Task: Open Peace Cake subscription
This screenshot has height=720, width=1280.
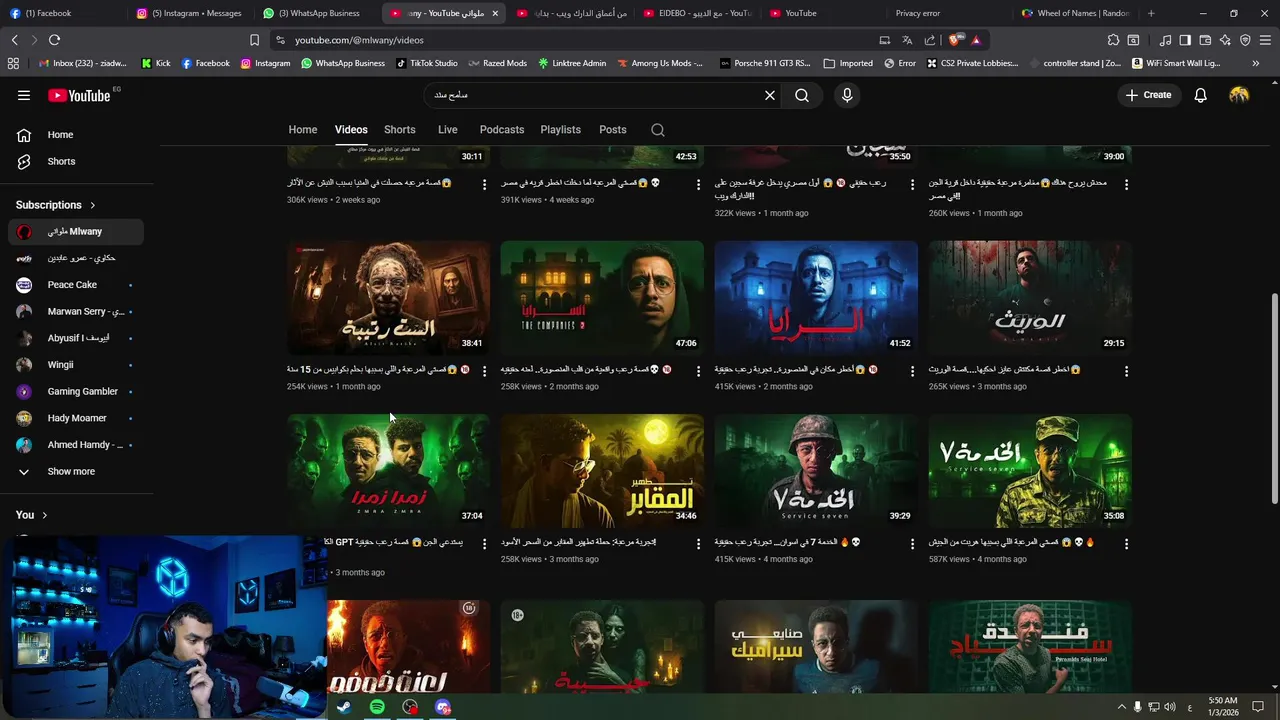Action: click(76, 285)
